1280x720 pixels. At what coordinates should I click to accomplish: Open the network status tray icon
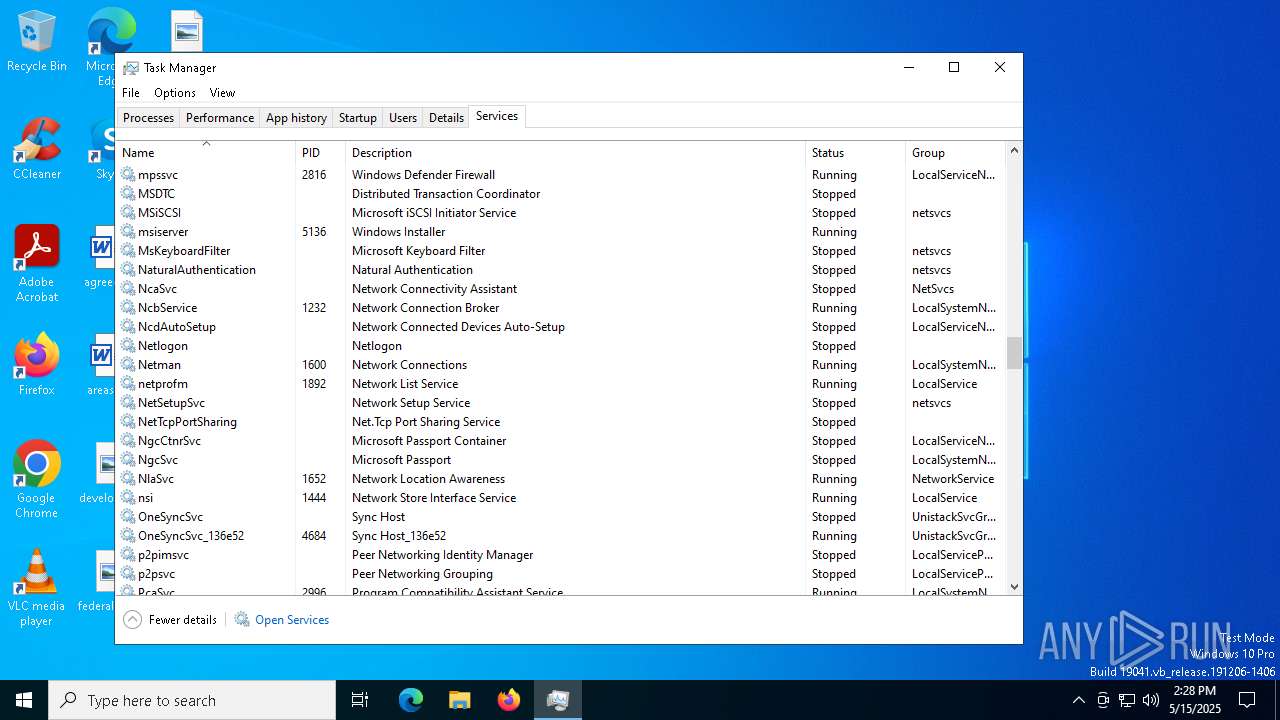[x=1127, y=700]
